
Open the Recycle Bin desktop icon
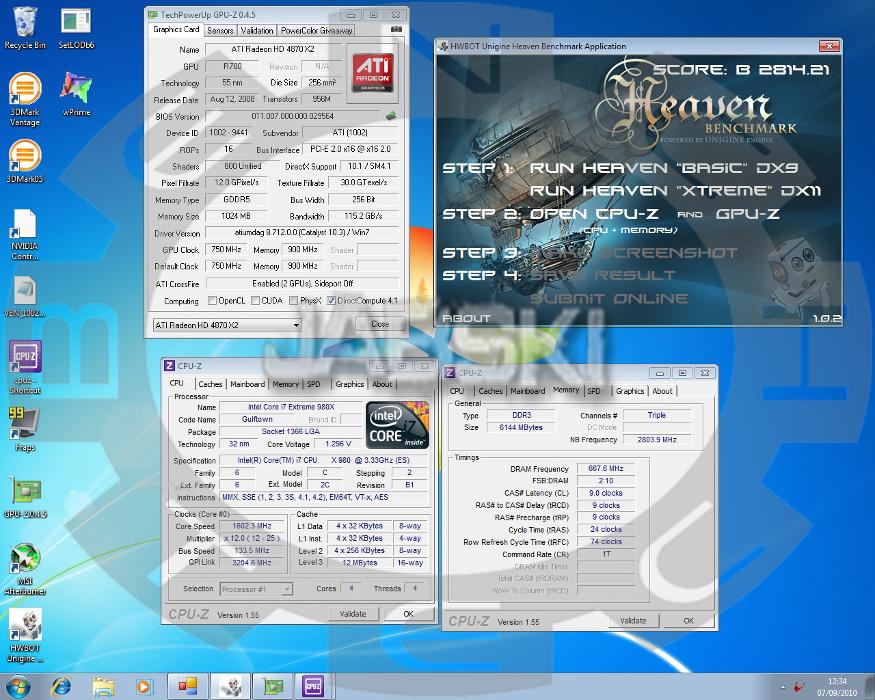point(25,28)
